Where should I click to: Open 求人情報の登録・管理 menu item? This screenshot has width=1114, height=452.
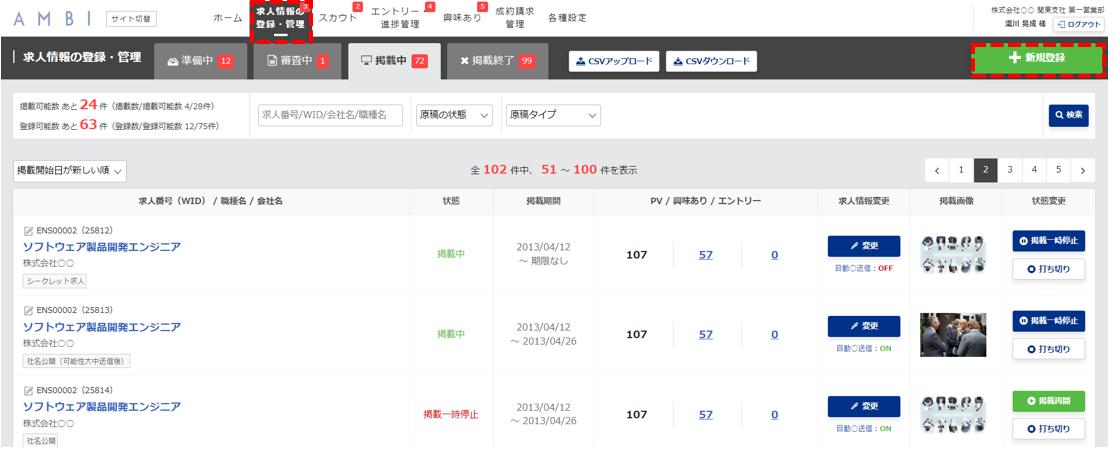281,19
